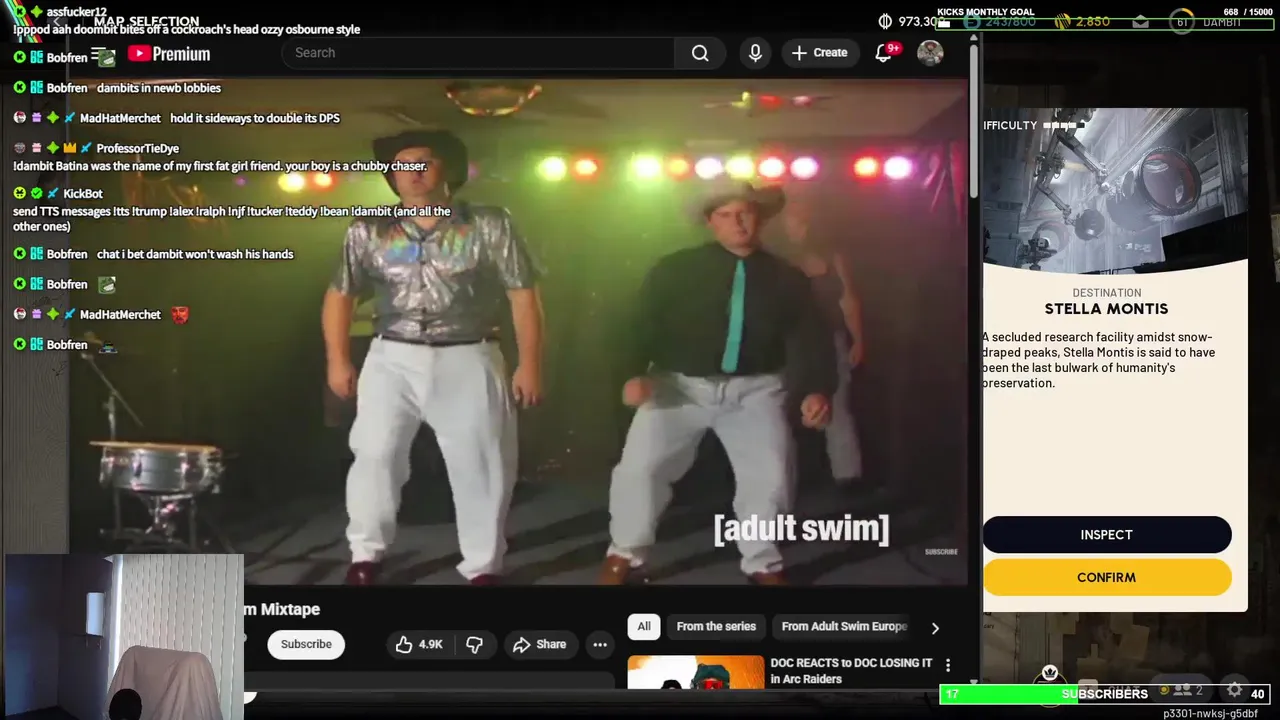Click the Stella Montis map preview image
Image resolution: width=1280 pixels, height=720 pixels.
point(1115,190)
